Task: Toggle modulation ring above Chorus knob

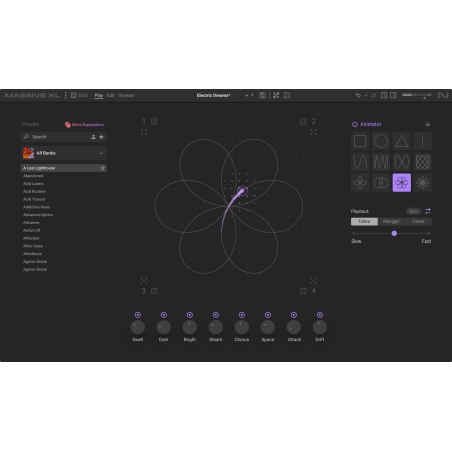Action: tap(242, 315)
